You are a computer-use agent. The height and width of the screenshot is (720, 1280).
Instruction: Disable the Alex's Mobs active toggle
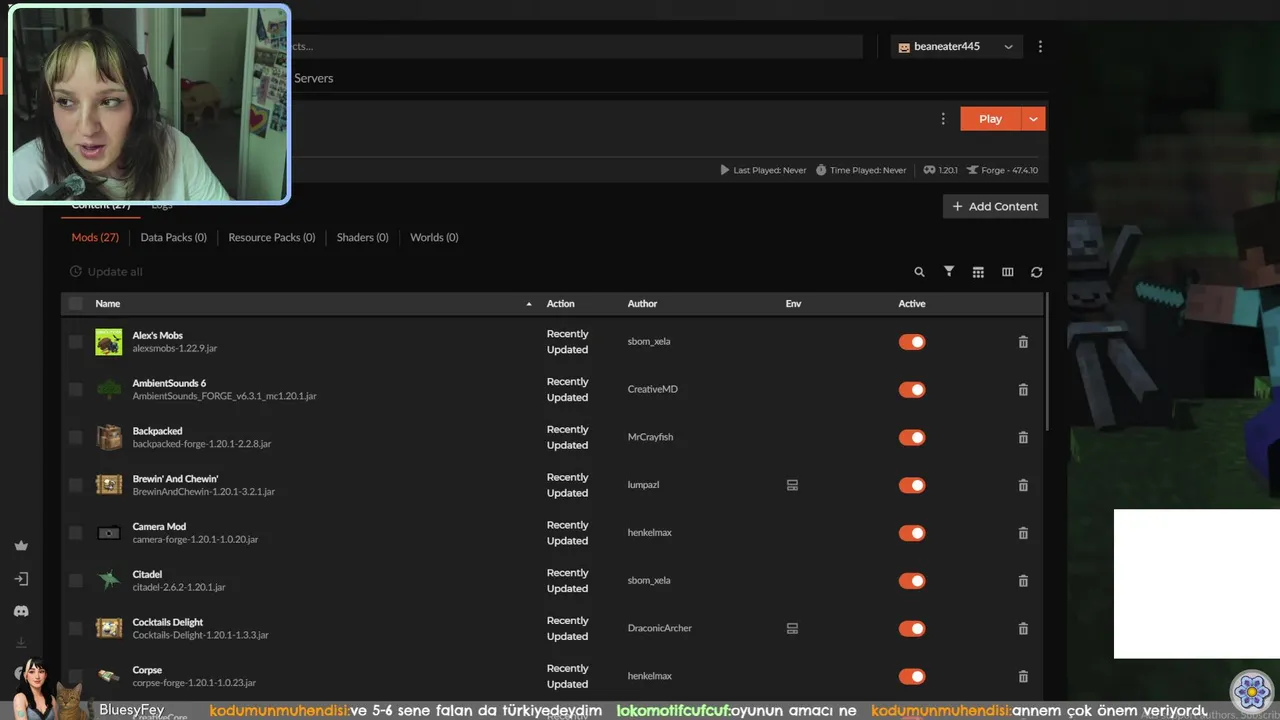tap(912, 342)
